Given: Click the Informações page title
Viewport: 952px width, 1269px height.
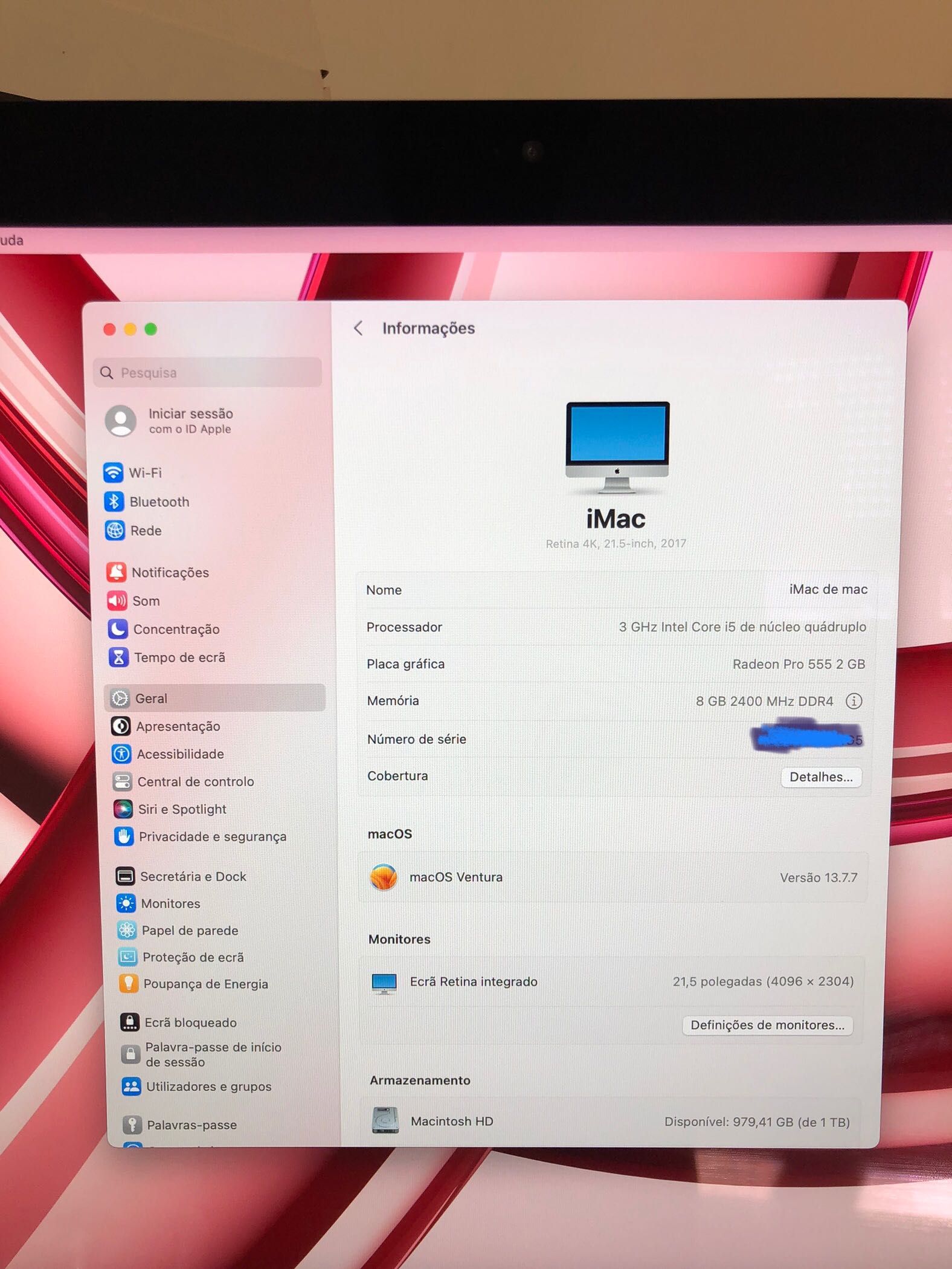Looking at the screenshot, I should click(428, 328).
